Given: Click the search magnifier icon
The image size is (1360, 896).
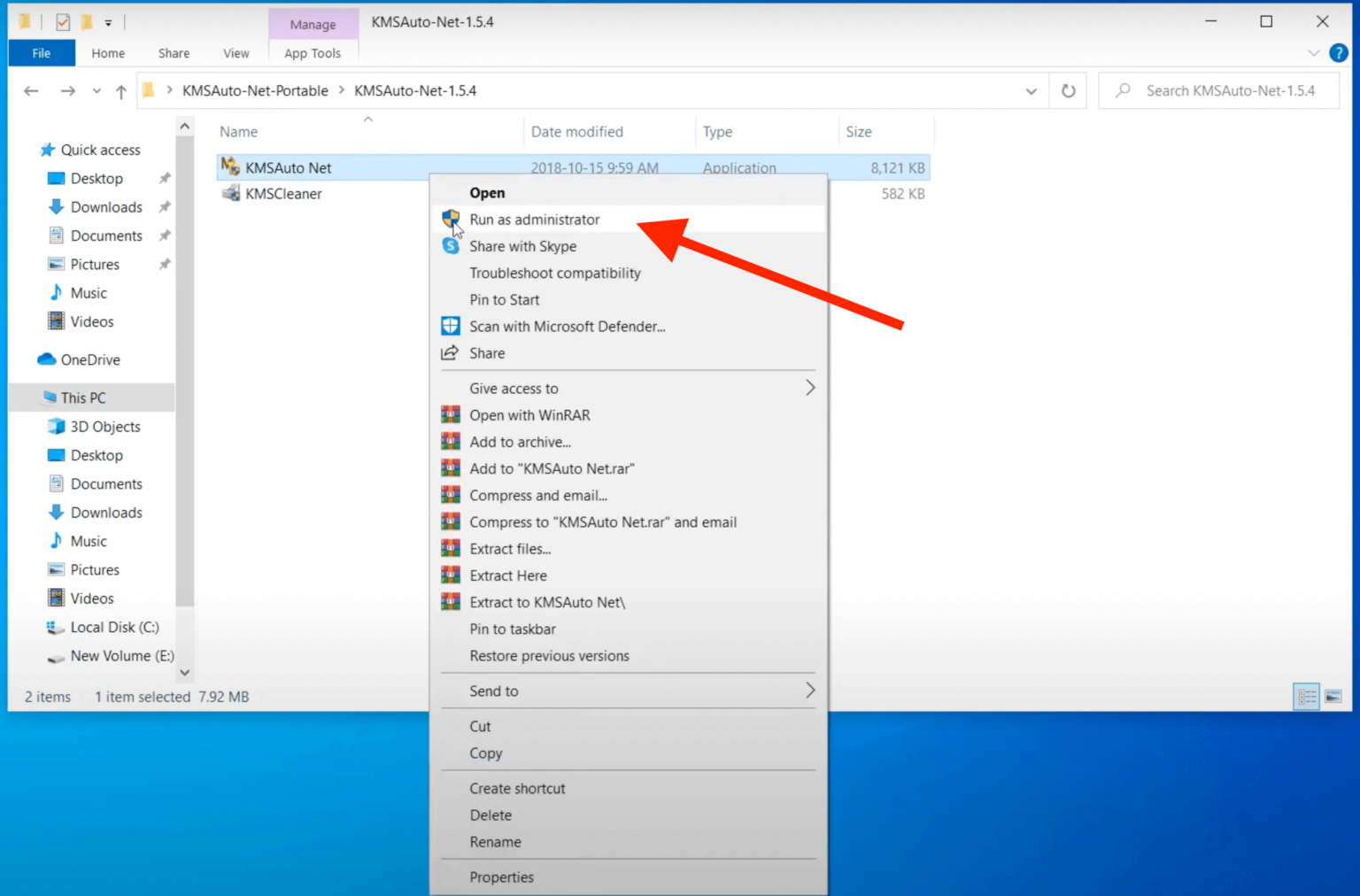Looking at the screenshot, I should tap(1124, 90).
